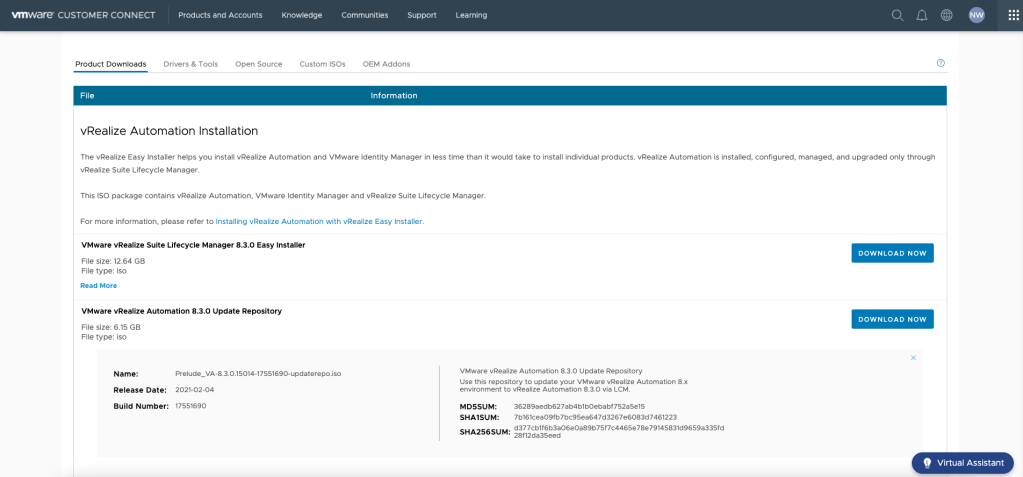Screen dimensions: 1023x477
Task: Click Read More under Easy Installer
Action: tap(98, 286)
